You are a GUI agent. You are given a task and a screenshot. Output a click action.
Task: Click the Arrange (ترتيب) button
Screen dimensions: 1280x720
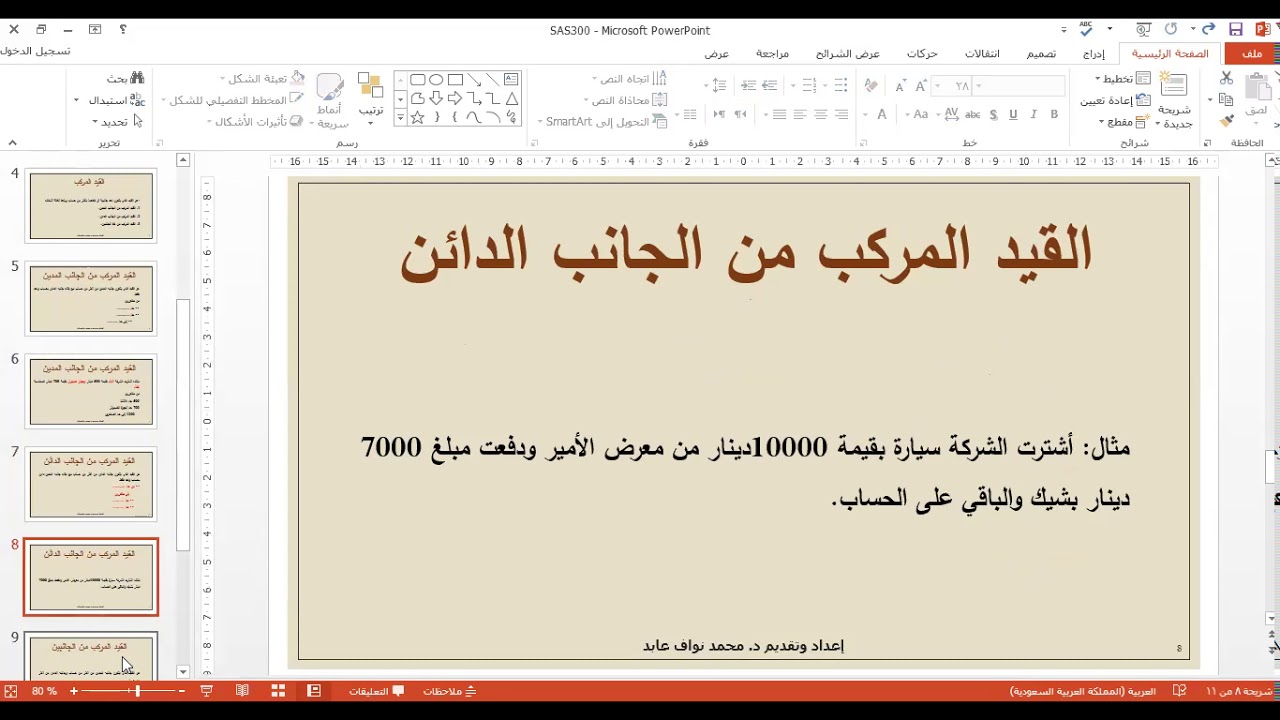point(371,97)
